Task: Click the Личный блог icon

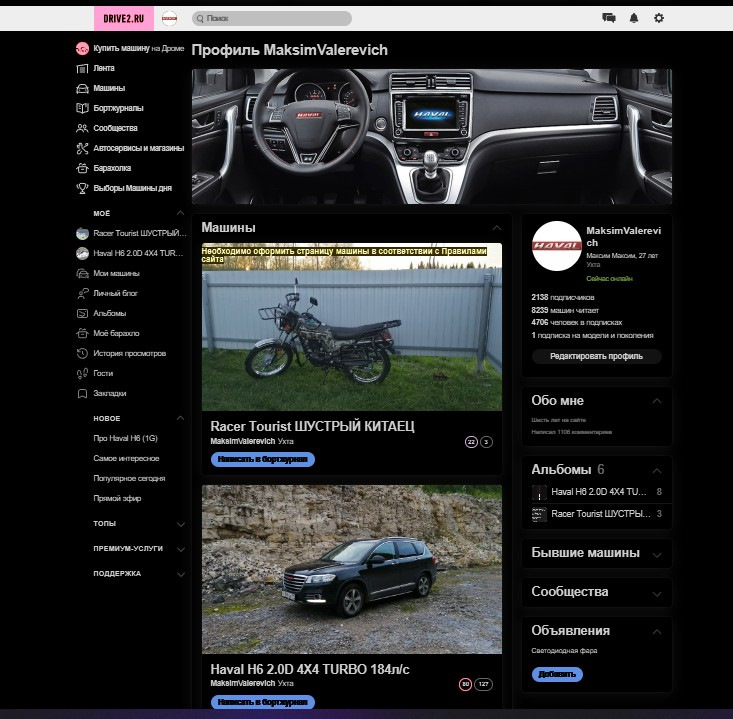Action: pyautogui.click(x=82, y=294)
